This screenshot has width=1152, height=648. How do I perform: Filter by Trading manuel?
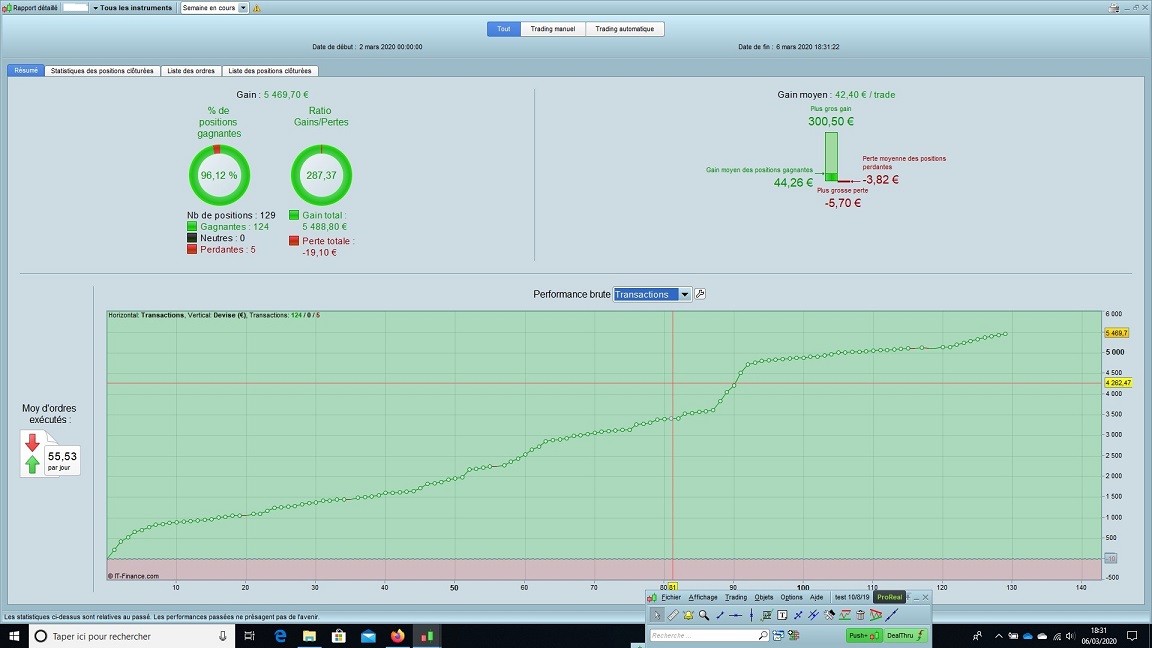pyautogui.click(x=552, y=29)
